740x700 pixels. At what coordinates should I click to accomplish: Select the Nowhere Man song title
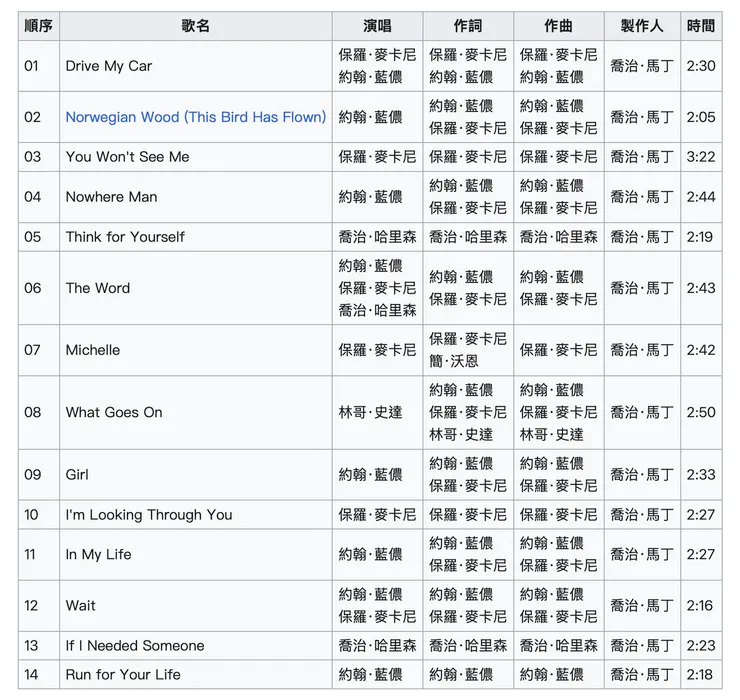pos(111,197)
